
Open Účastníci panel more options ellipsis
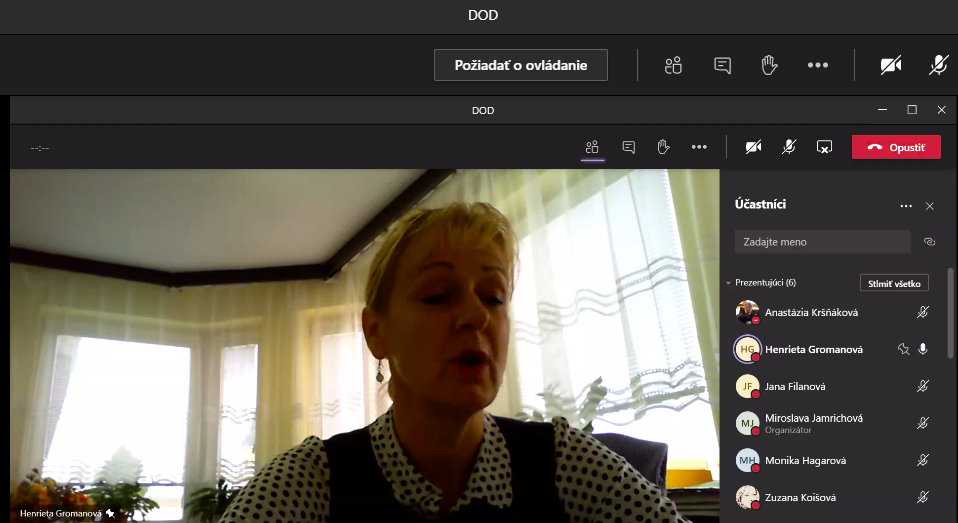[906, 206]
